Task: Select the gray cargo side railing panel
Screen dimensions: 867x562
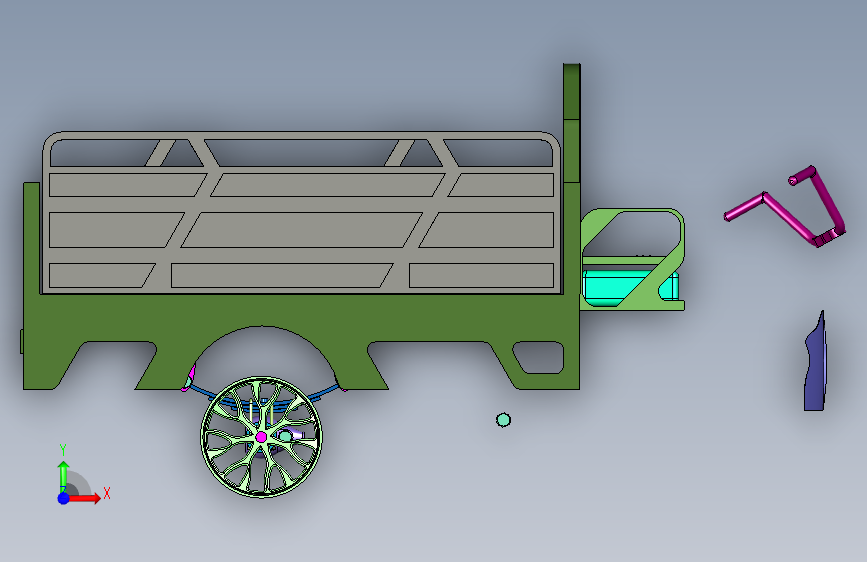Action: click(x=301, y=212)
